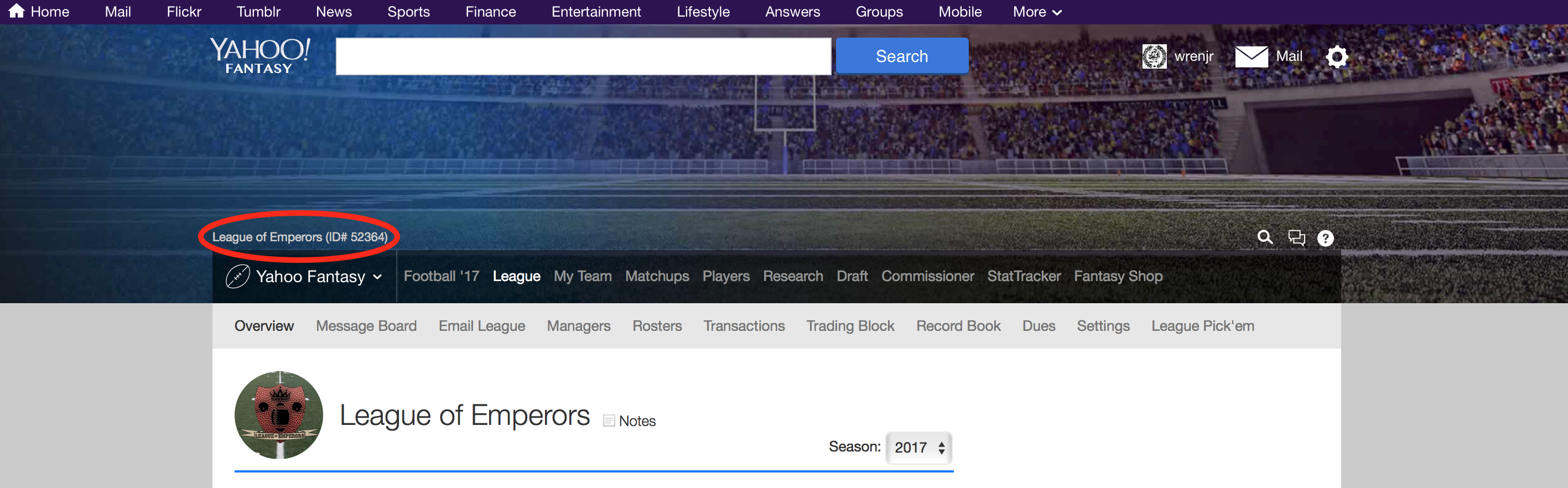Open Rosters tab
The height and width of the screenshot is (488, 1568).
(657, 326)
